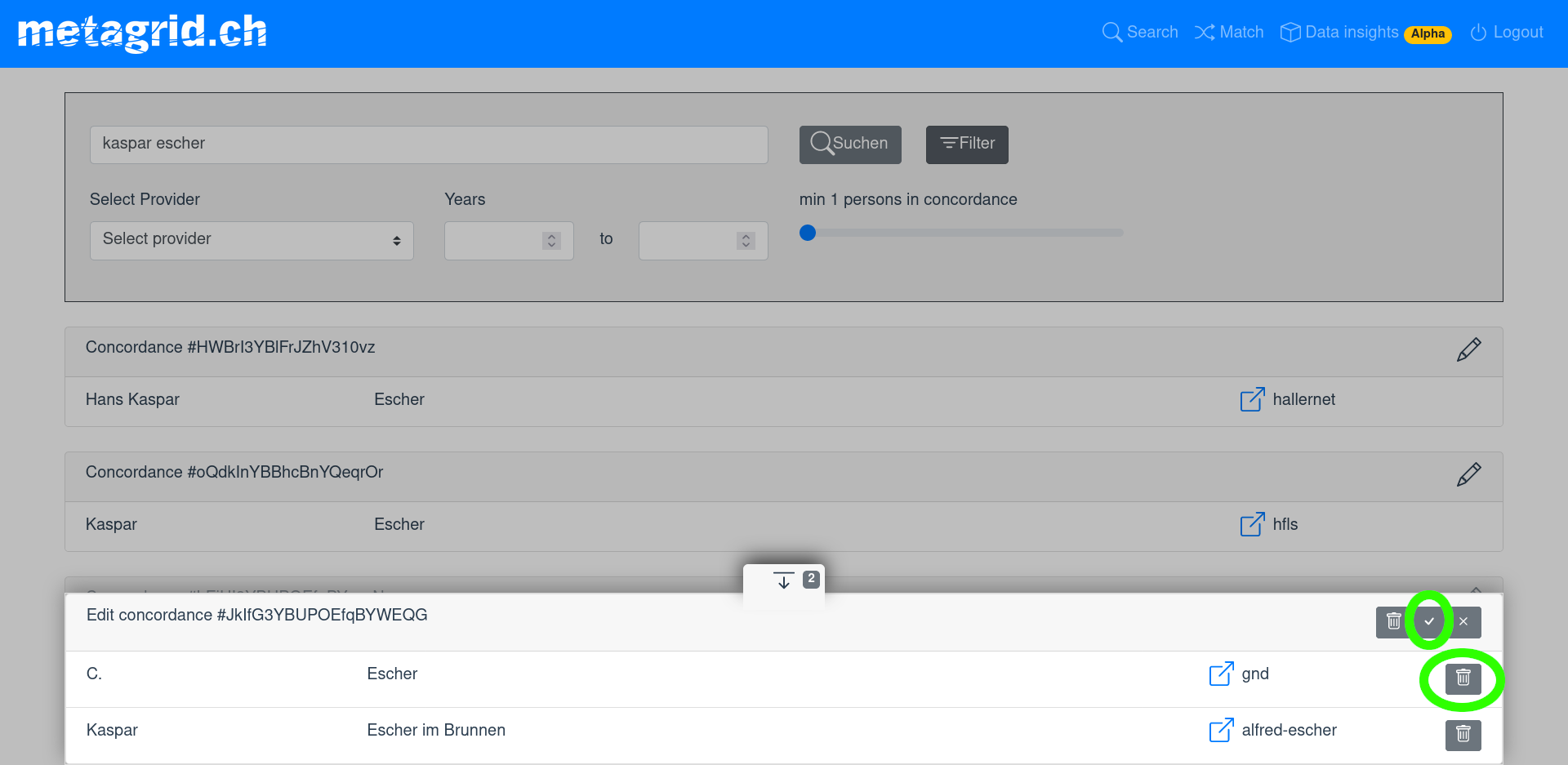Screen dimensions: 1568x765
Task: Delete the Kaspar Escher im Brunnen entry
Action: tap(1463, 734)
